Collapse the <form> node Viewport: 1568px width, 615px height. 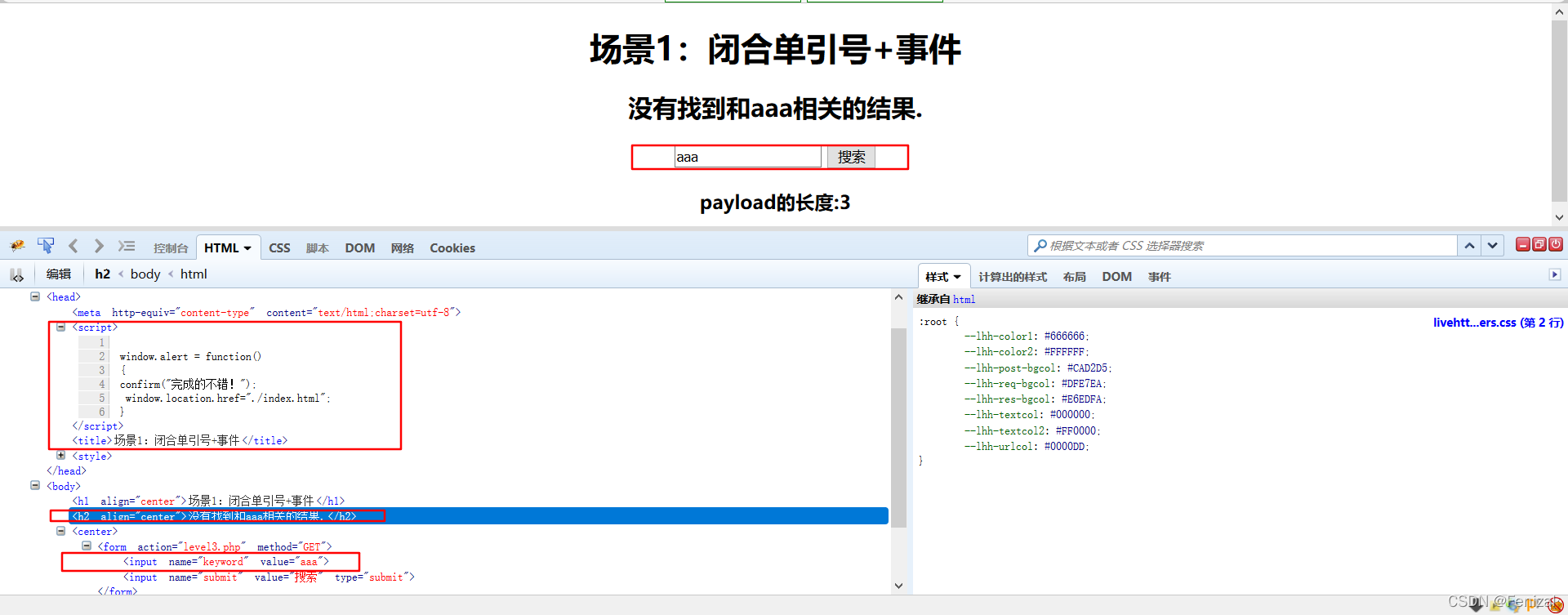(87, 546)
